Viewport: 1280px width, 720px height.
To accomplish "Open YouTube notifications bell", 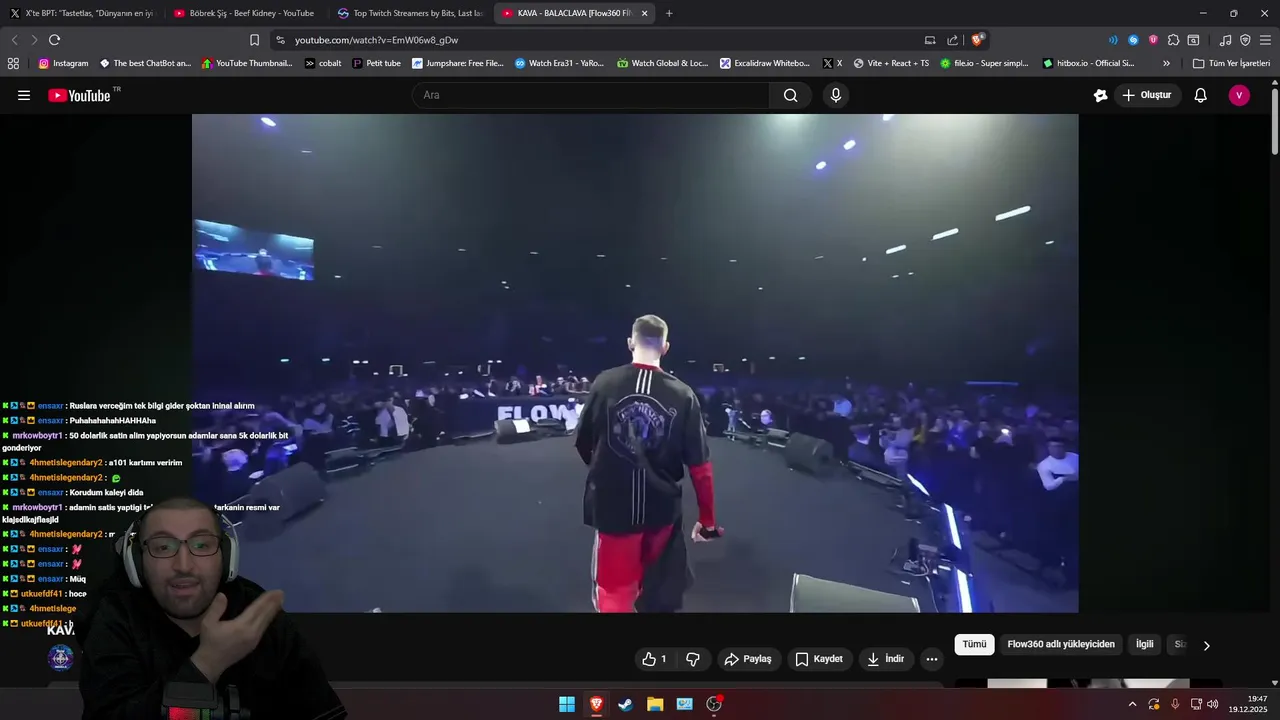I will (1200, 95).
